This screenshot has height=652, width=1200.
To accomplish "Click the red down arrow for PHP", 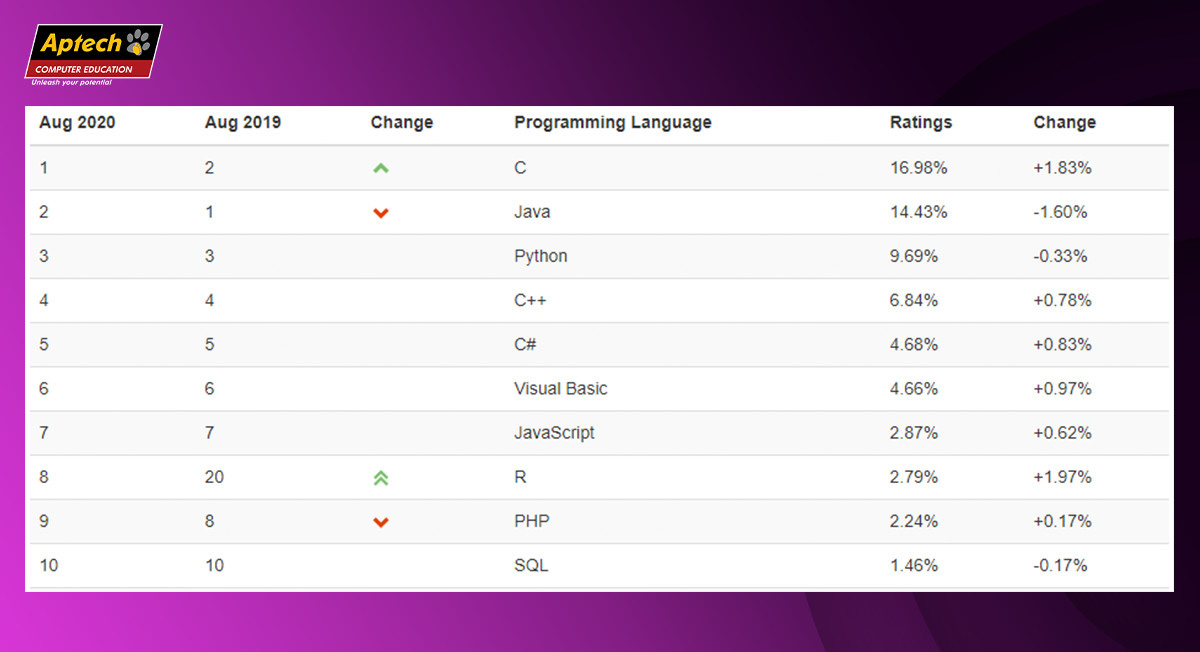I will [x=380, y=522].
